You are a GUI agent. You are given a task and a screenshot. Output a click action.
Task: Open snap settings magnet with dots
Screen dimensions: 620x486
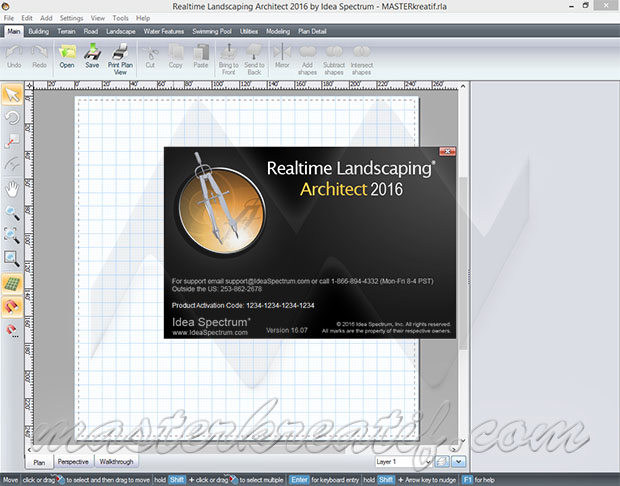tap(12, 331)
